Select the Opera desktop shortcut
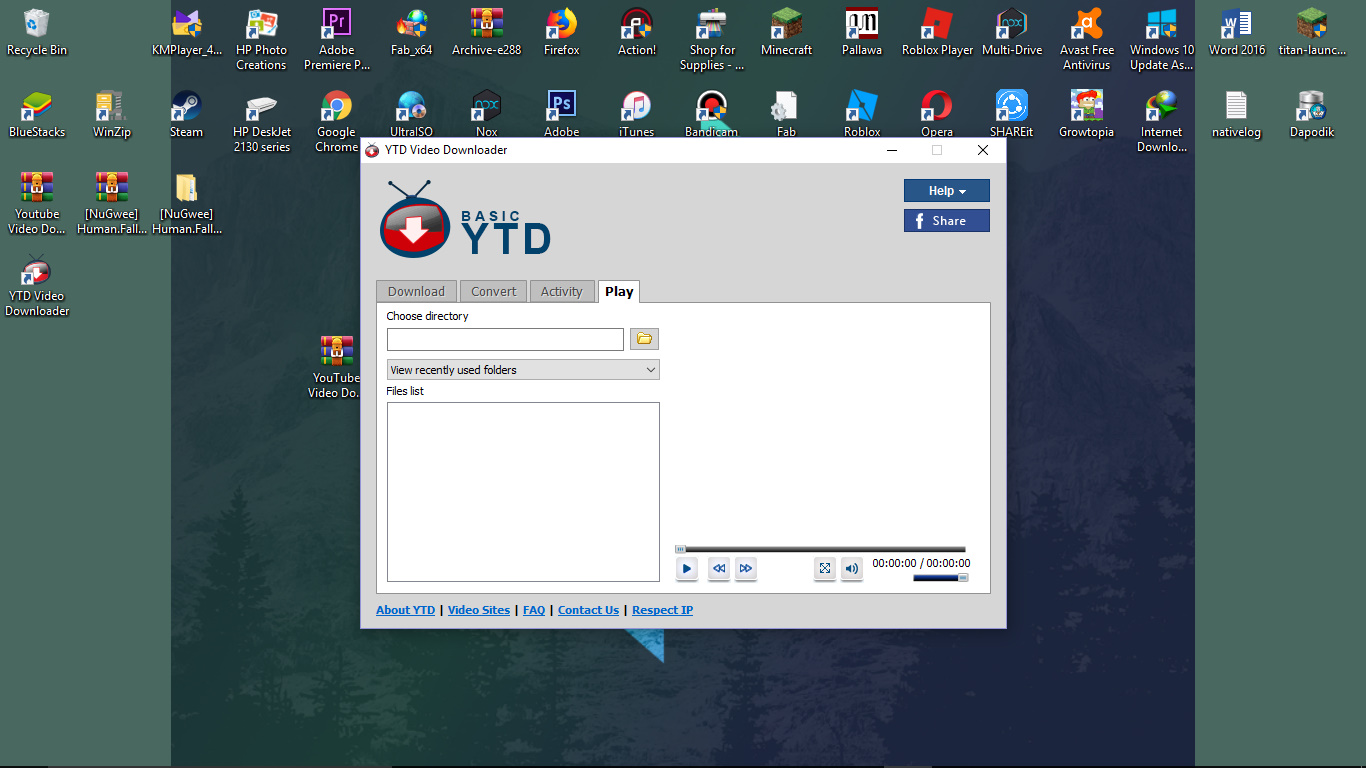This screenshot has height=768, width=1366. point(937,114)
